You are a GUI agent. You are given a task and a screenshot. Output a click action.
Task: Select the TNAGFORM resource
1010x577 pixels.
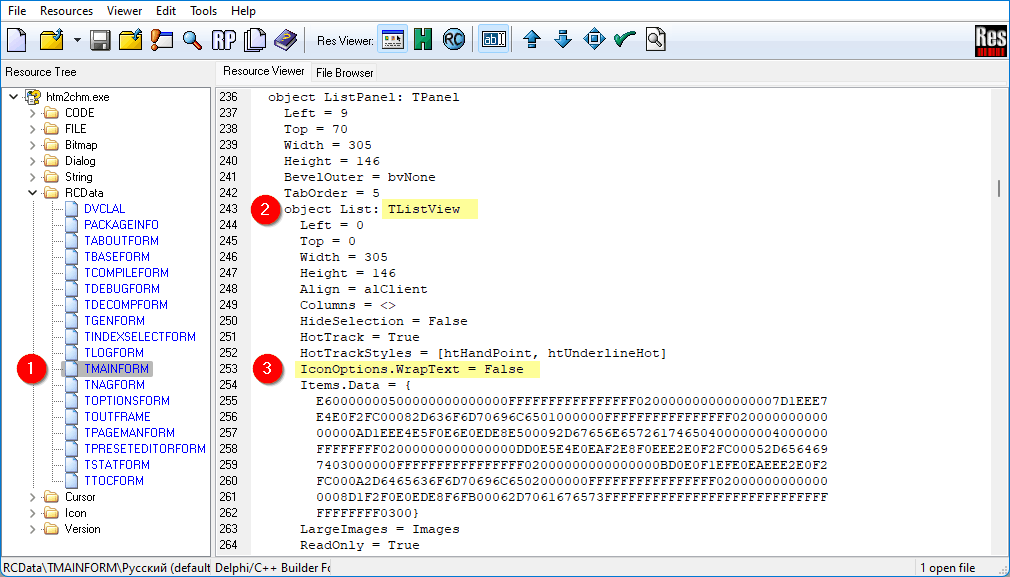tap(114, 384)
